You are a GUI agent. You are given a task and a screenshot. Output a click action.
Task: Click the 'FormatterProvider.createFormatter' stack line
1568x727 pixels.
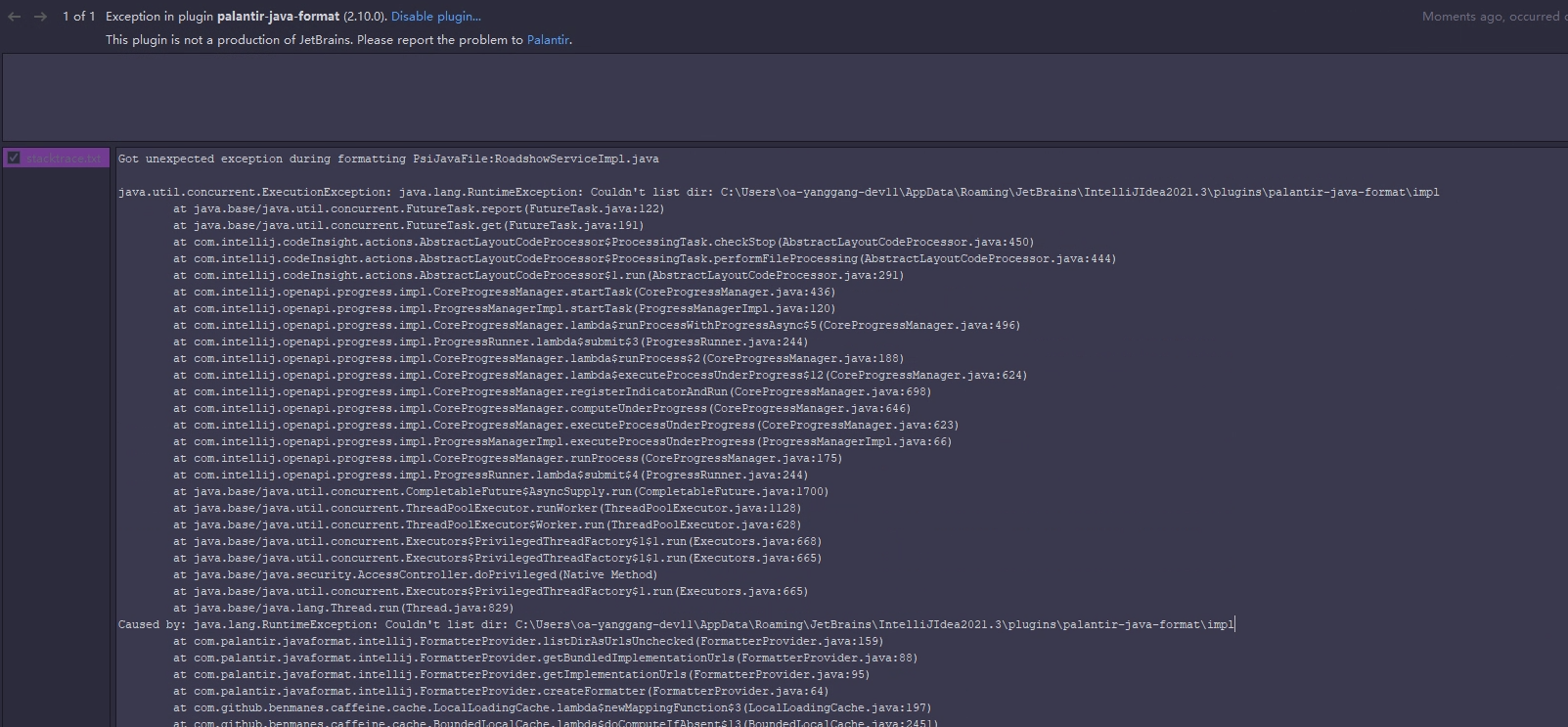[501, 691]
